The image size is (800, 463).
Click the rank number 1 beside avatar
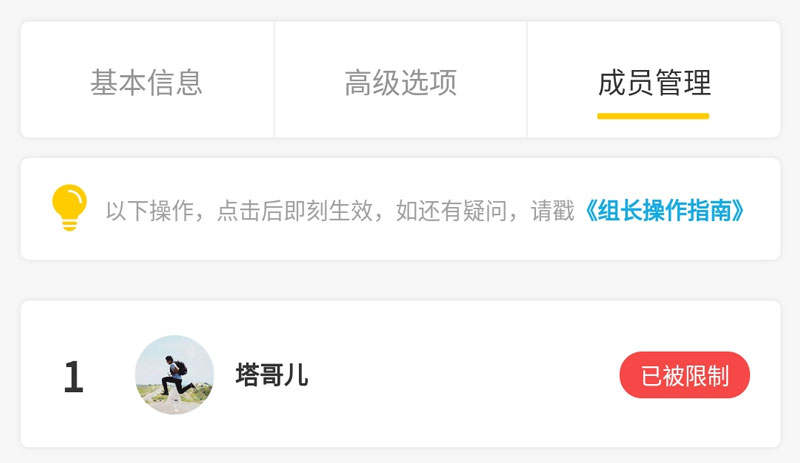[73, 377]
